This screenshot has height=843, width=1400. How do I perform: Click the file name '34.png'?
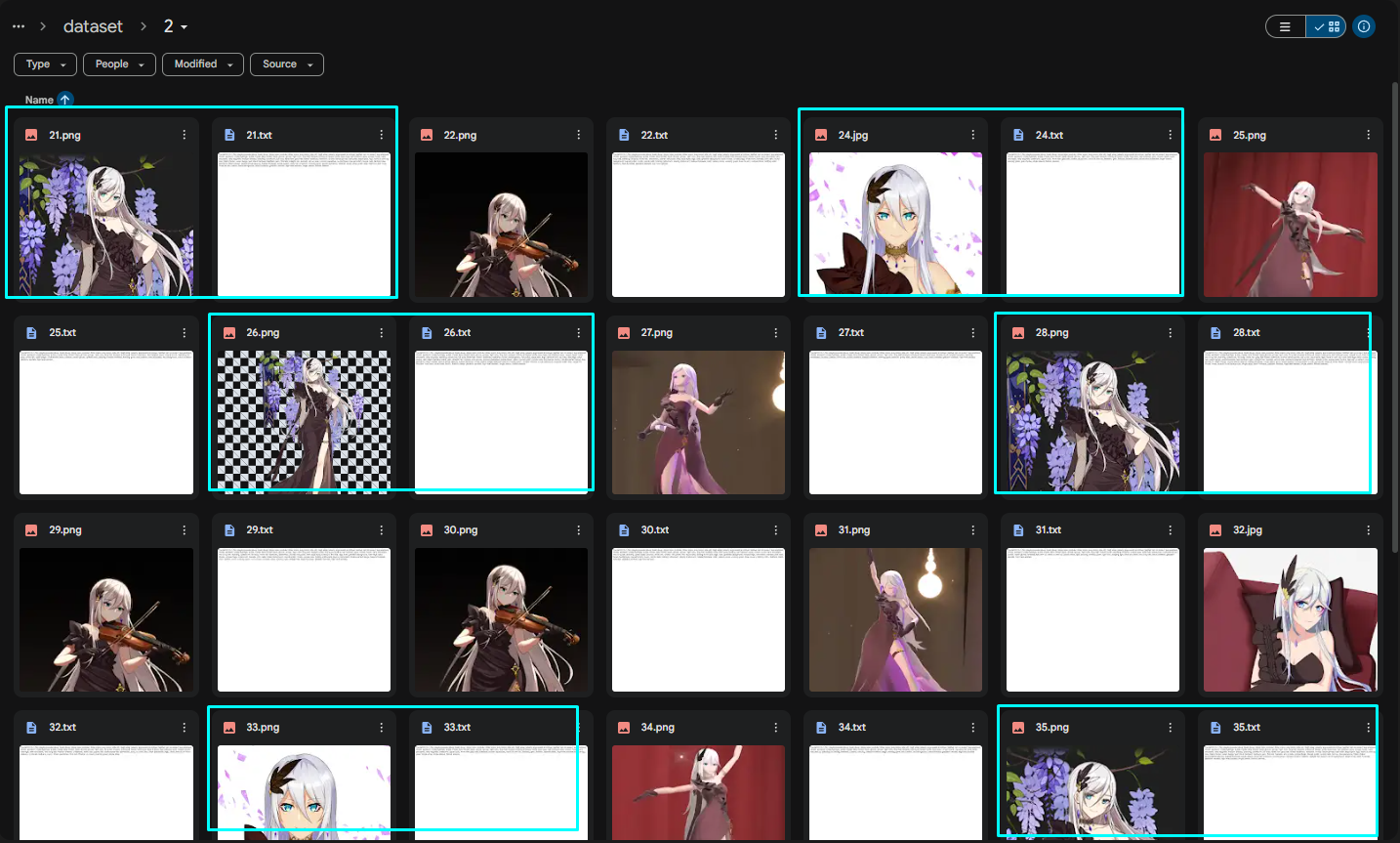point(657,728)
